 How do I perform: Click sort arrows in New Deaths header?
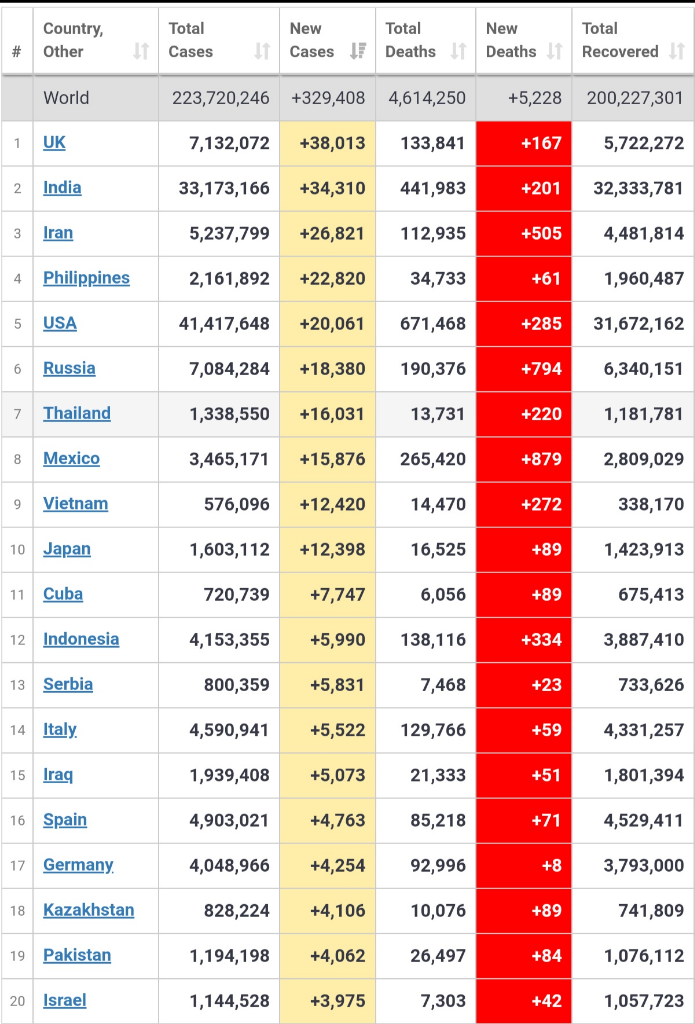[x=554, y=51]
